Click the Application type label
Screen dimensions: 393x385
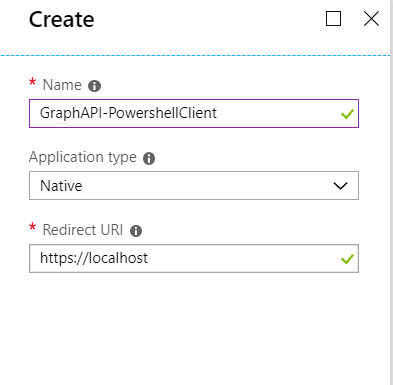pyautogui.click(x=83, y=157)
